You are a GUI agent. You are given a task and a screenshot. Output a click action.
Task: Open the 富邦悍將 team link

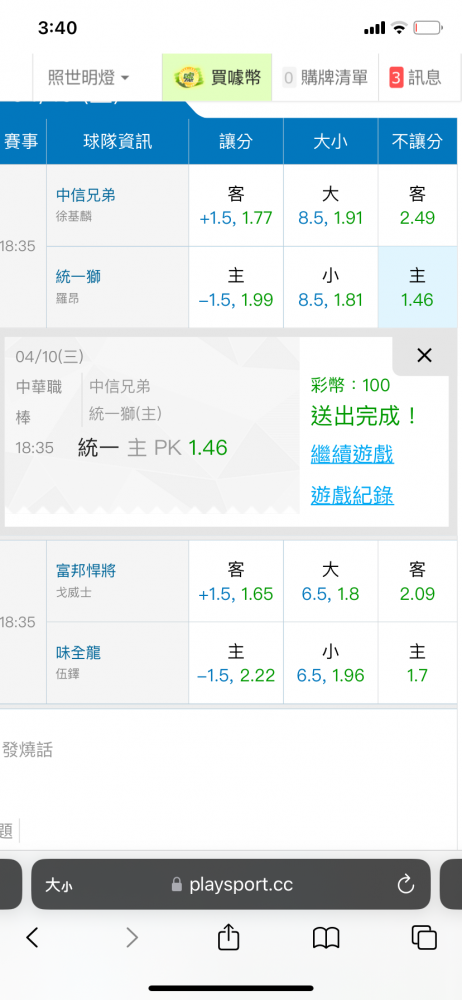[86, 571]
